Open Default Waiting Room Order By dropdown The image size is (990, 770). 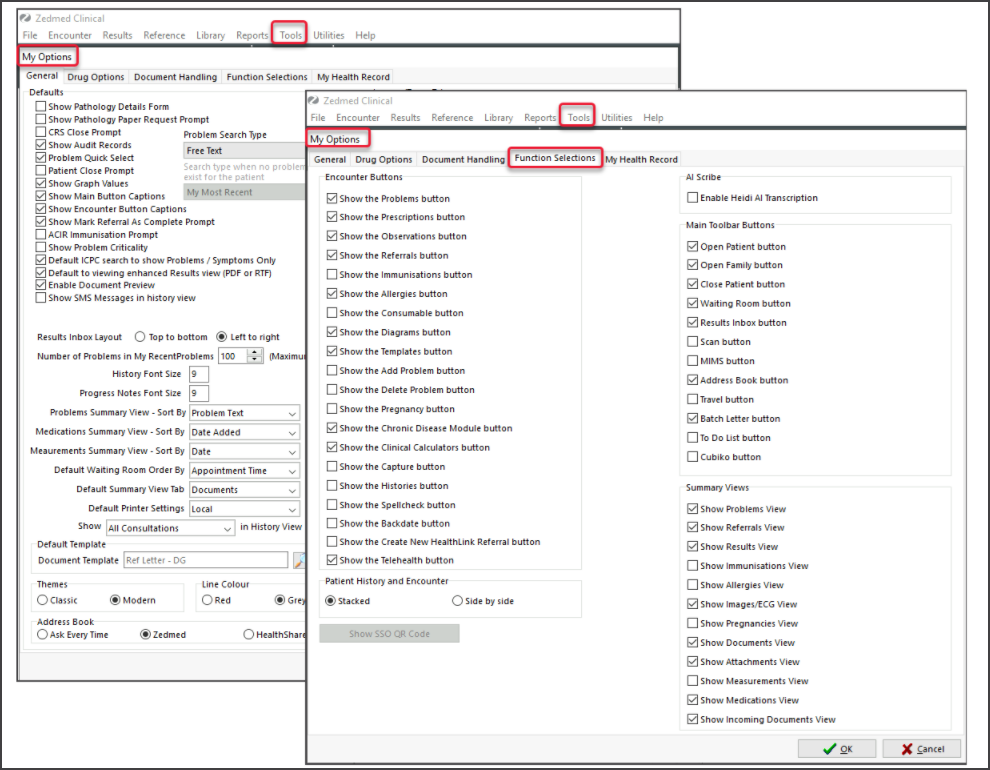(244, 471)
